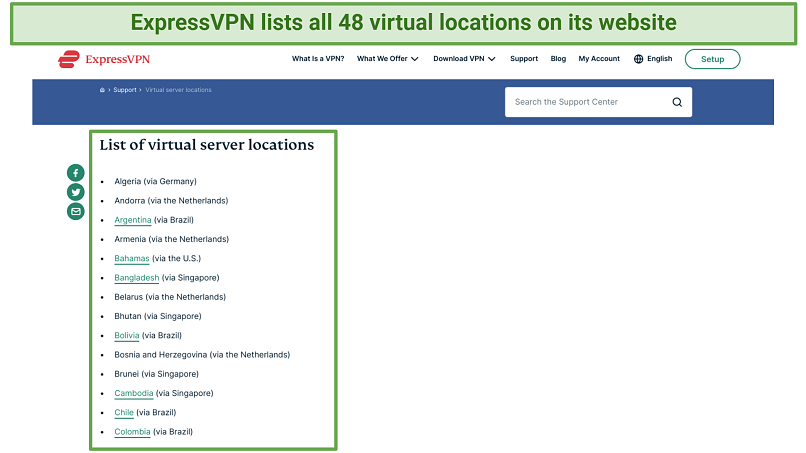
Task: Click the Andorra (via the Netherlands) entry
Action: [171, 201]
